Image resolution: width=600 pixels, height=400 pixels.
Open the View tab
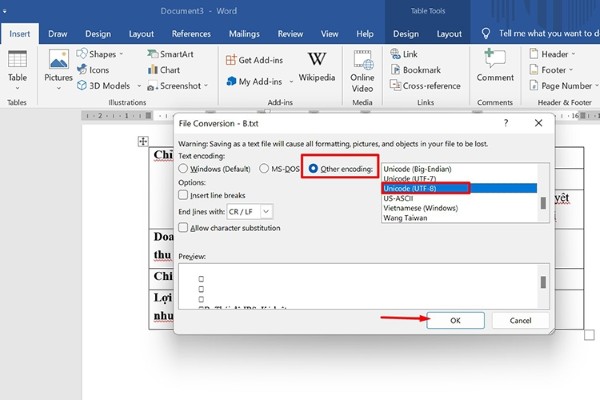pyautogui.click(x=329, y=34)
